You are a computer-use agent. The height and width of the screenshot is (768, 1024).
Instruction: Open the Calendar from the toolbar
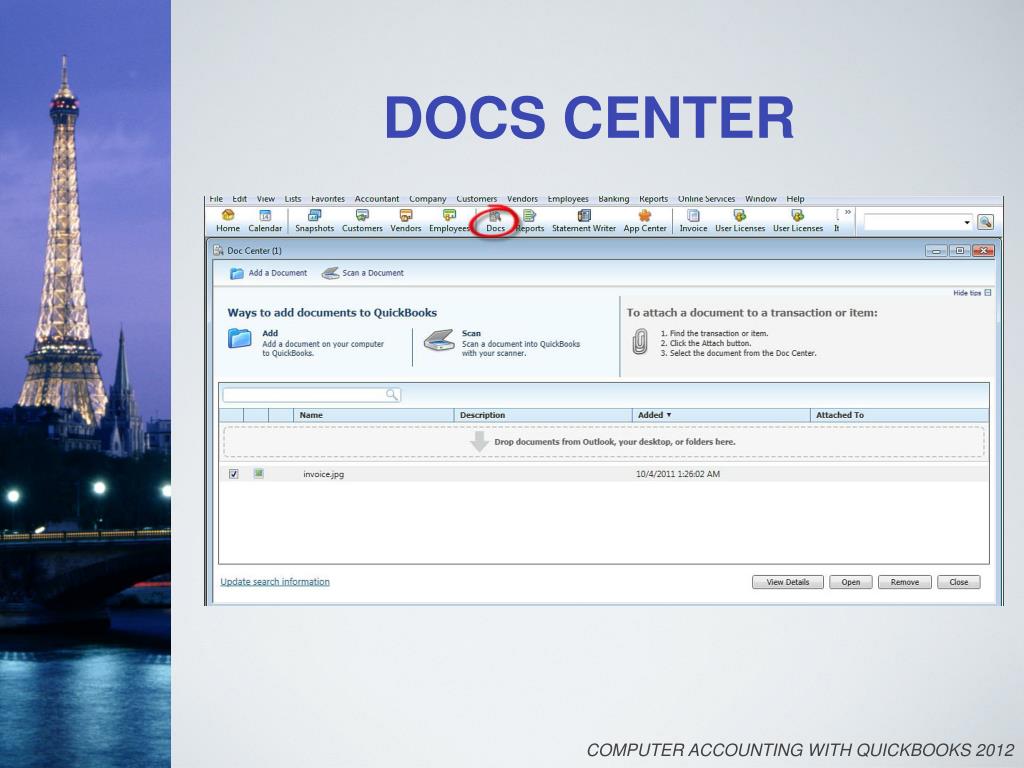(x=265, y=221)
